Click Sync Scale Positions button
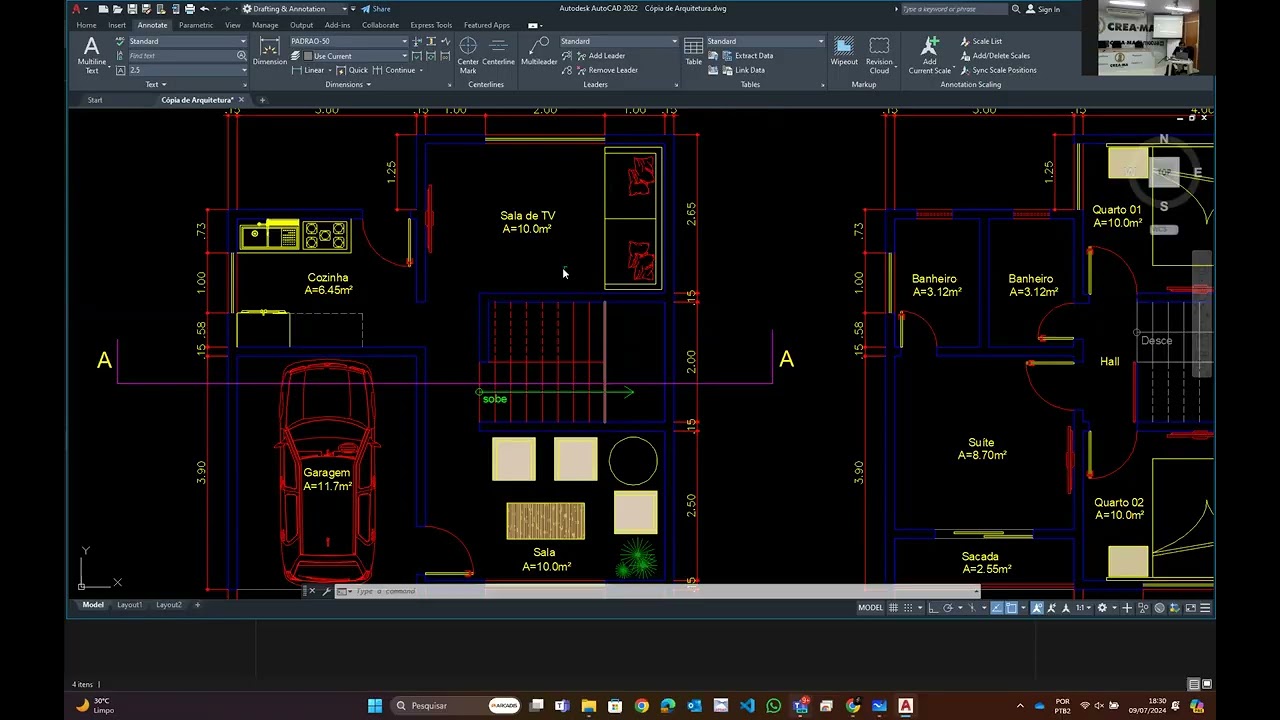Viewport: 1280px width, 720px height. (998, 70)
